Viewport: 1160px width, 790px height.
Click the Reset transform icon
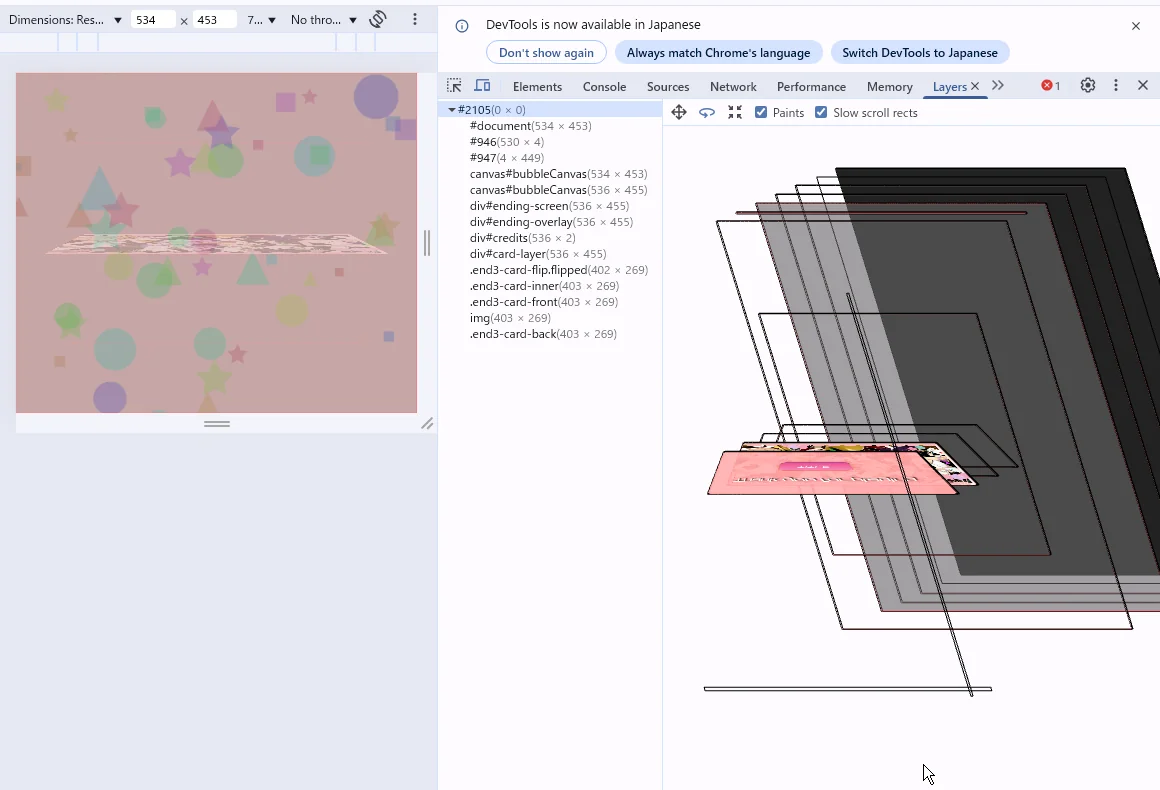tap(735, 113)
